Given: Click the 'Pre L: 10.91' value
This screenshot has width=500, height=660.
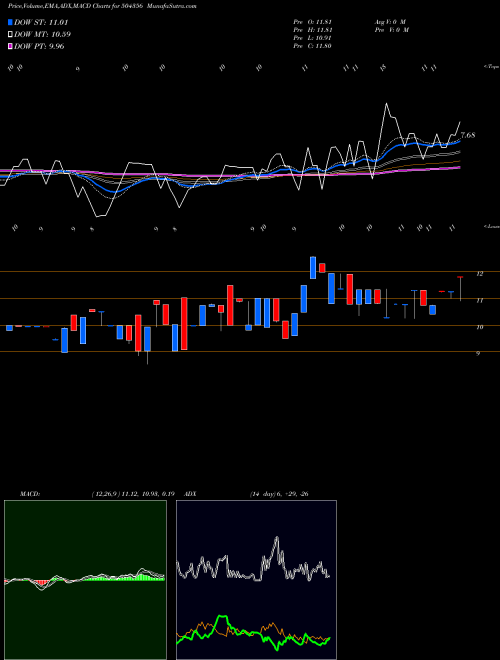Looking at the screenshot, I should pos(313,38).
